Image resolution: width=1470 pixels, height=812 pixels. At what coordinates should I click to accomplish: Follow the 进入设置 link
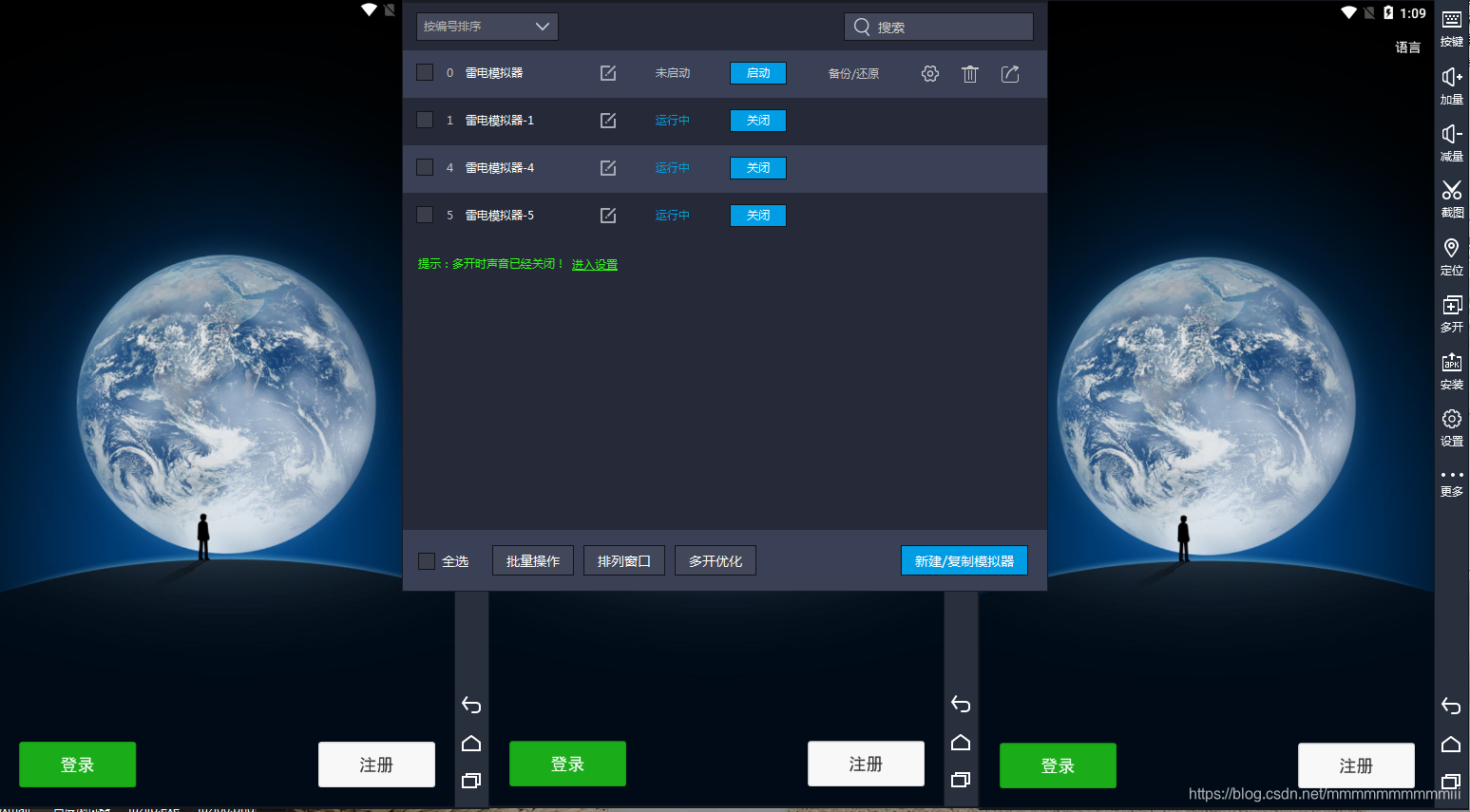[x=595, y=264]
